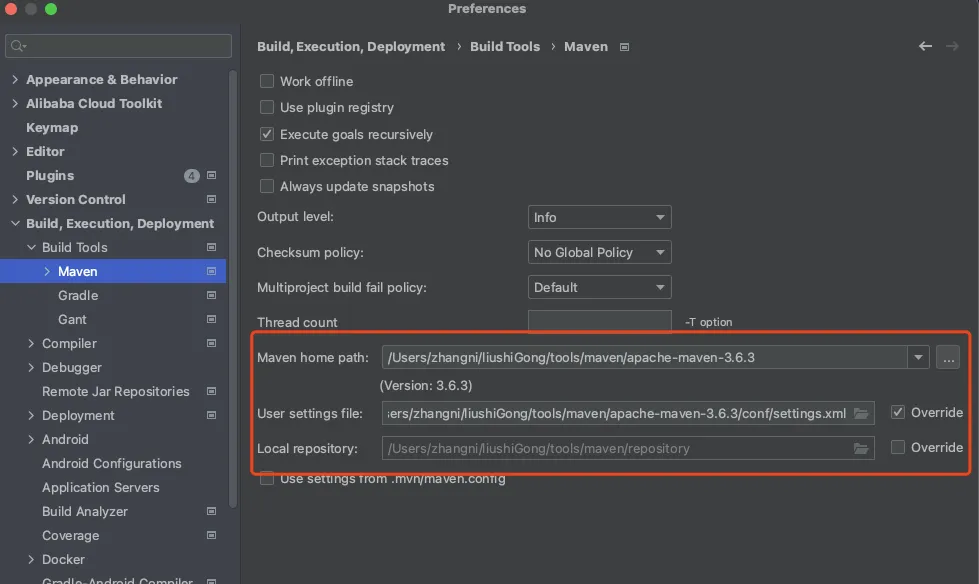Click the Maven home path browse button
Image resolution: width=979 pixels, height=584 pixels.
(948, 357)
